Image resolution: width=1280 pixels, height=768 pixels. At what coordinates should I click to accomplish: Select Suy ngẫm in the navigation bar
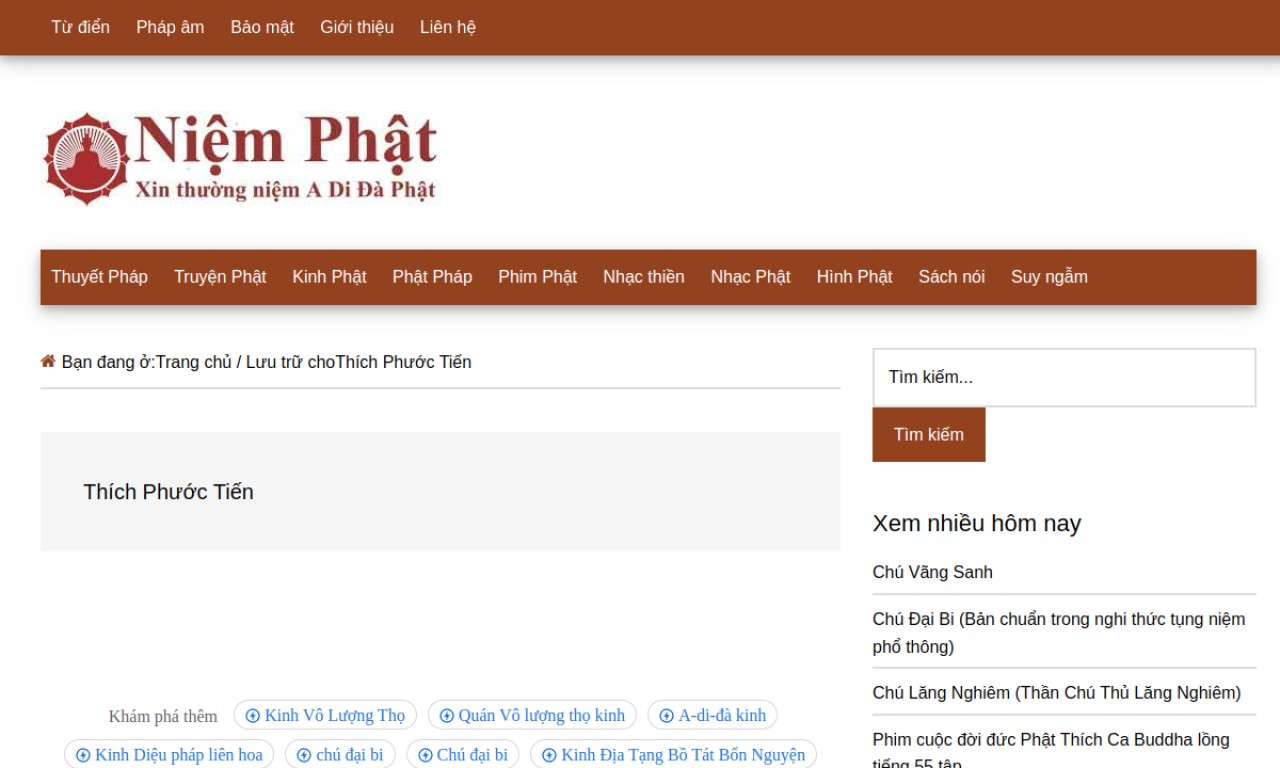tap(1049, 277)
